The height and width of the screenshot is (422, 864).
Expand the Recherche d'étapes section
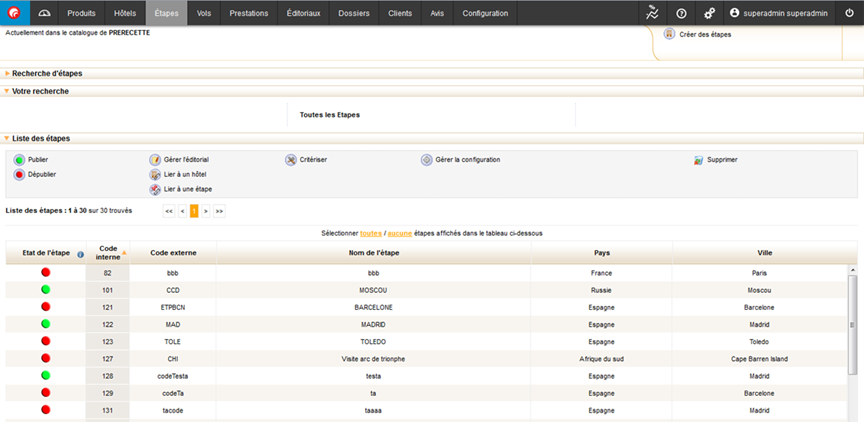(8, 74)
